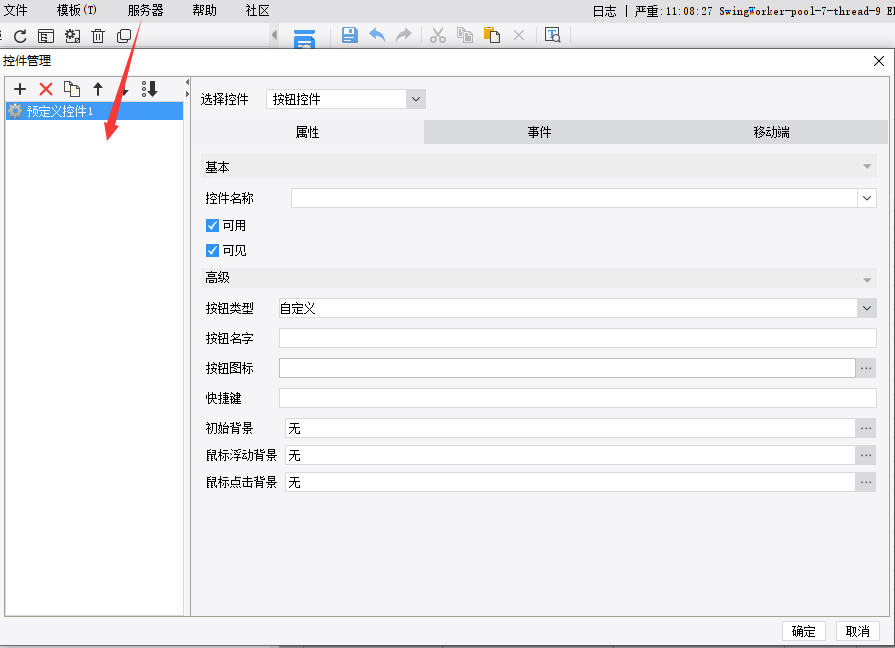Sort widget list with the sort arrow icon
Viewport: 895px width, 648px height.
(x=150, y=89)
